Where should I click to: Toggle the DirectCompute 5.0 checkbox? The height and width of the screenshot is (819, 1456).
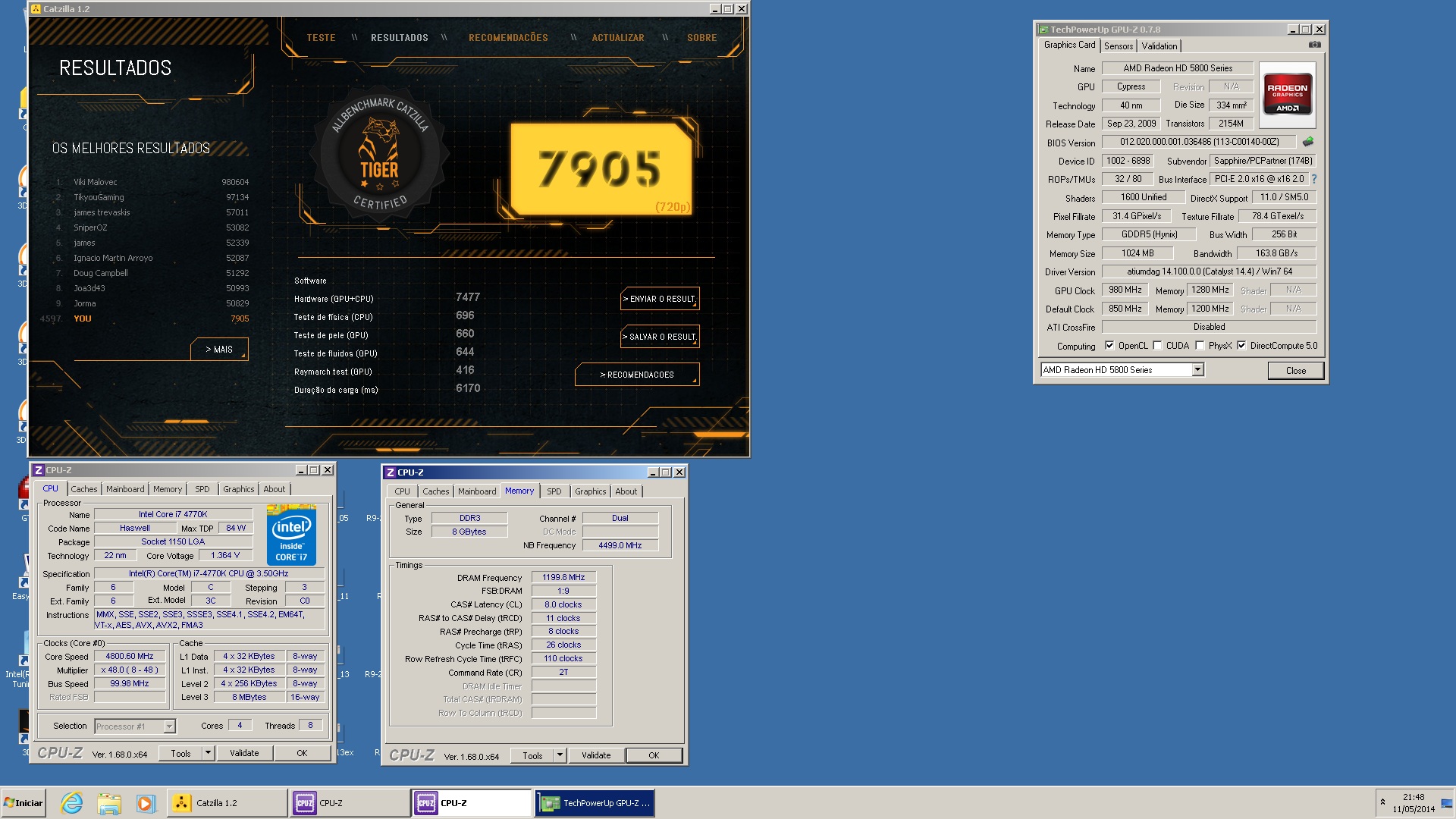pos(1241,346)
